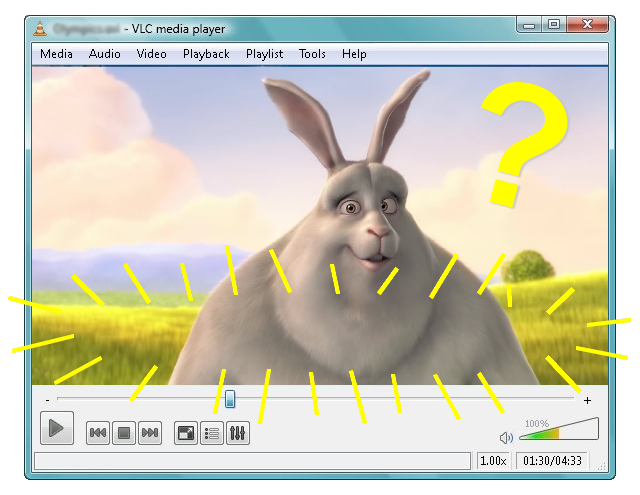The image size is (640, 495).
Task: Toggle fullscreen video mode icon
Action: click(186, 433)
